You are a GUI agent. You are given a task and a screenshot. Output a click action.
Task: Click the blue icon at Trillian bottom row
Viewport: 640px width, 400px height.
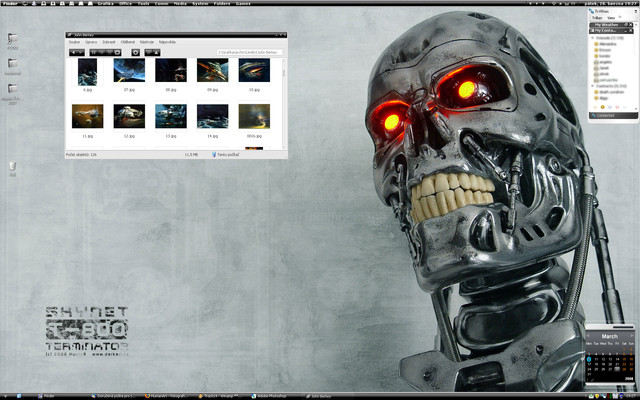[x=610, y=107]
